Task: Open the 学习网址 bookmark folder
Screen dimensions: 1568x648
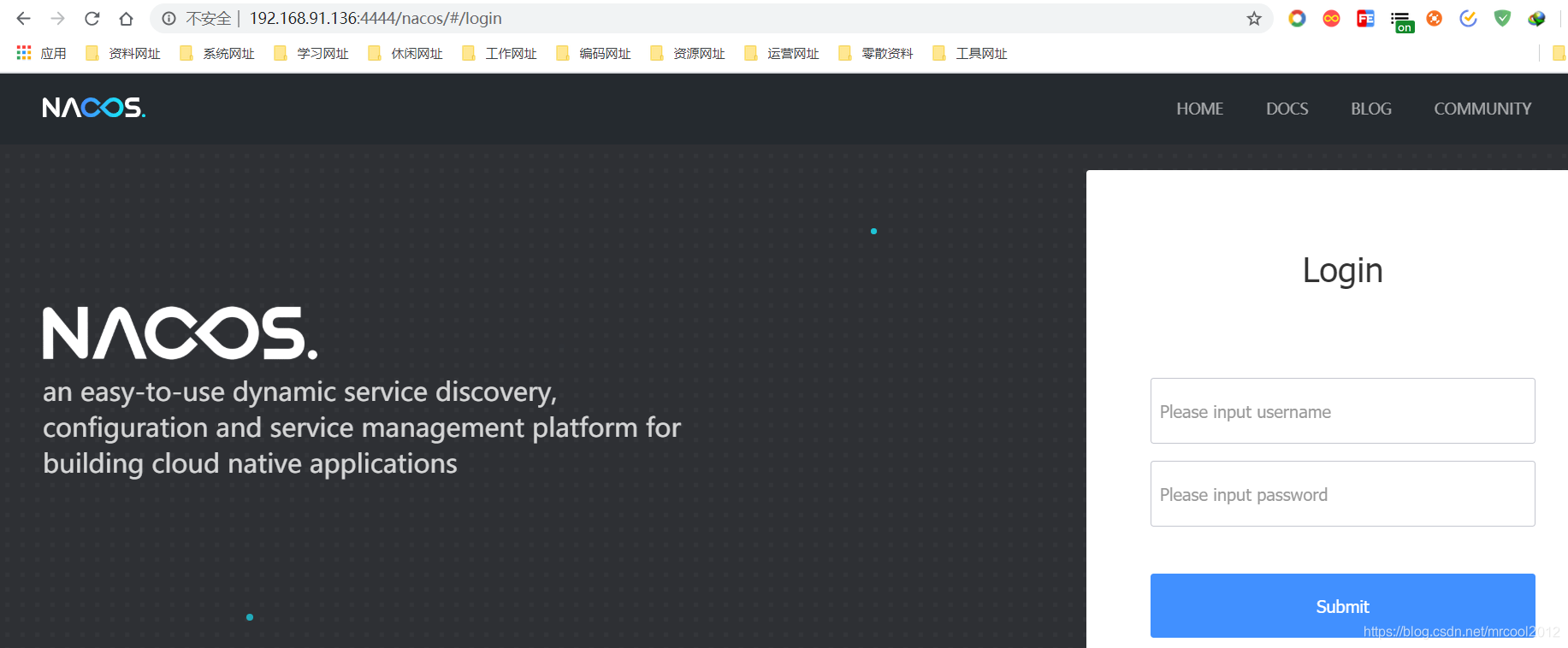Action: pyautogui.click(x=311, y=53)
